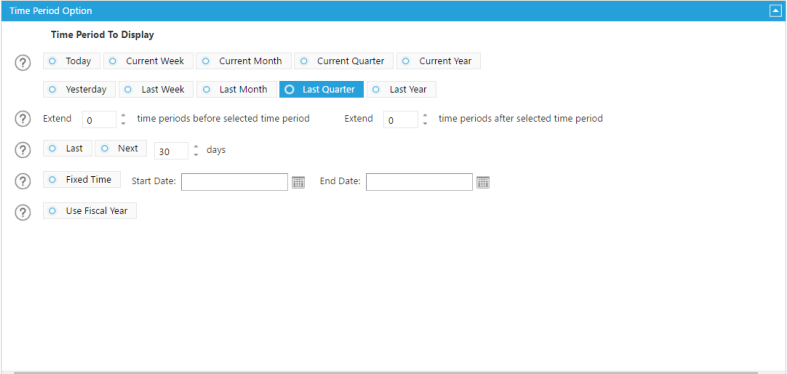
Task: Enable Use Fiscal Year option
Action: (x=90, y=211)
